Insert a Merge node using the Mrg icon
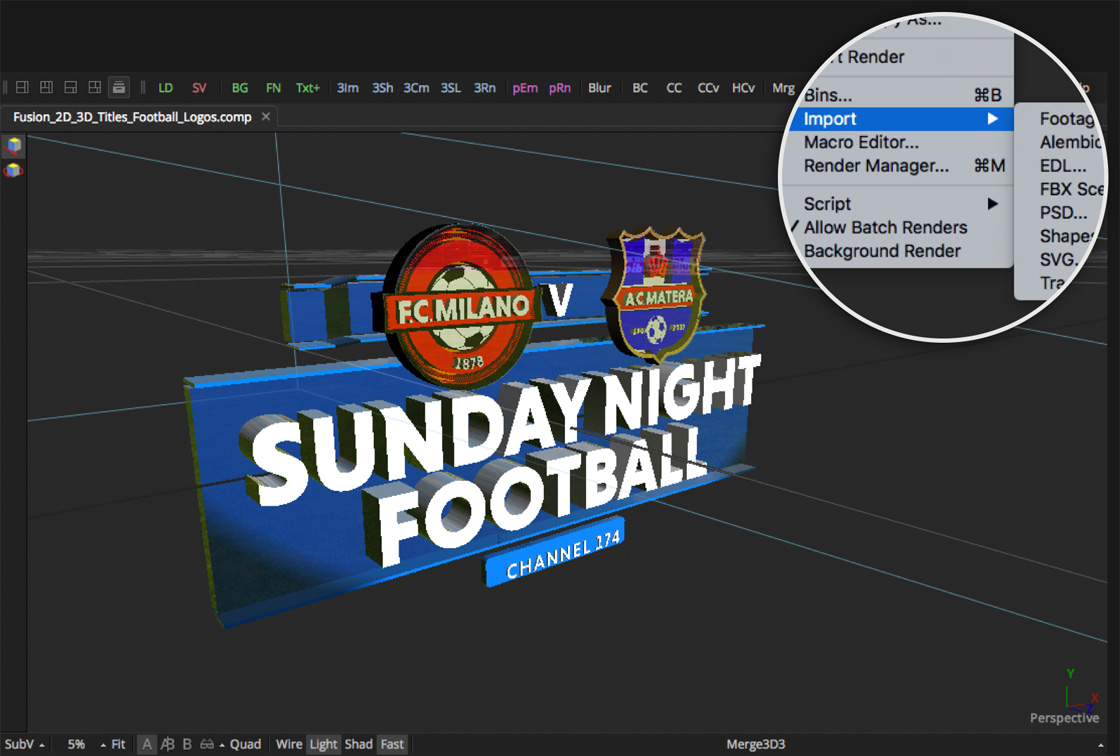This screenshot has height=756, width=1120. [783, 88]
